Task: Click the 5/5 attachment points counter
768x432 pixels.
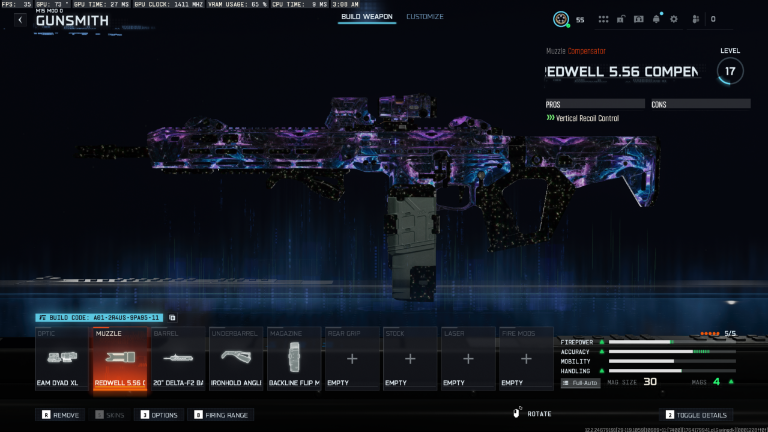Action: click(730, 333)
